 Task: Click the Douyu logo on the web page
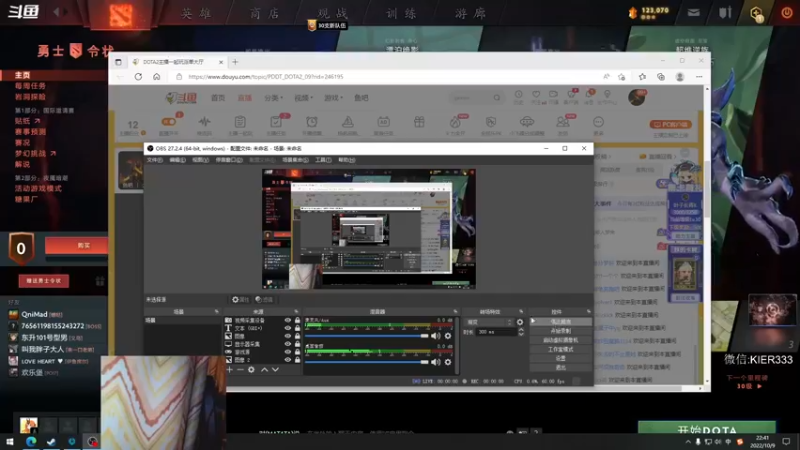[x=182, y=97]
